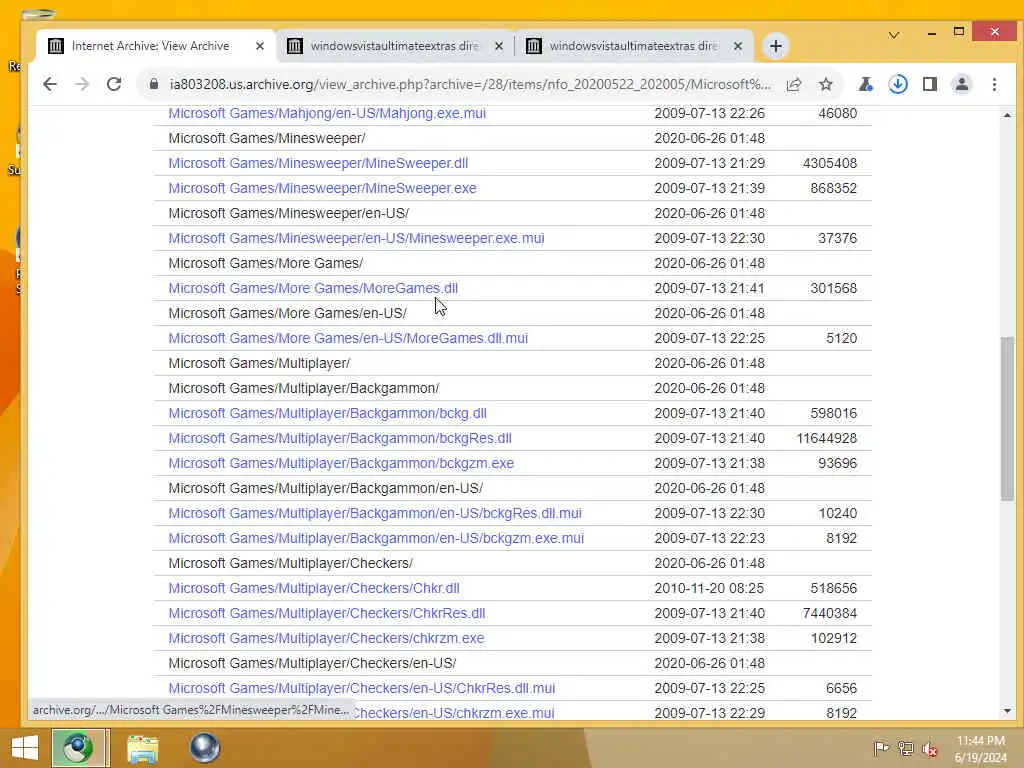Click the file size value 4305408
The width and height of the screenshot is (1024, 768).
pyautogui.click(x=829, y=163)
